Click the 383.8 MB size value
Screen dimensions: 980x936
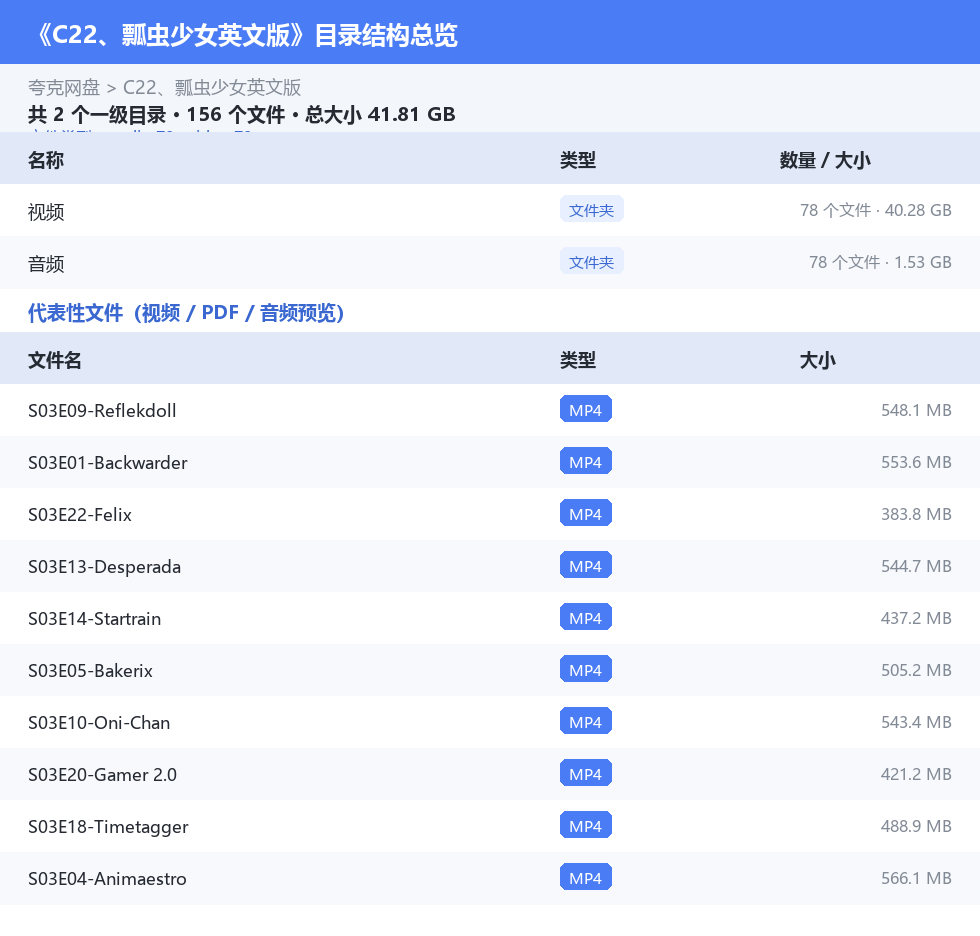(x=916, y=514)
